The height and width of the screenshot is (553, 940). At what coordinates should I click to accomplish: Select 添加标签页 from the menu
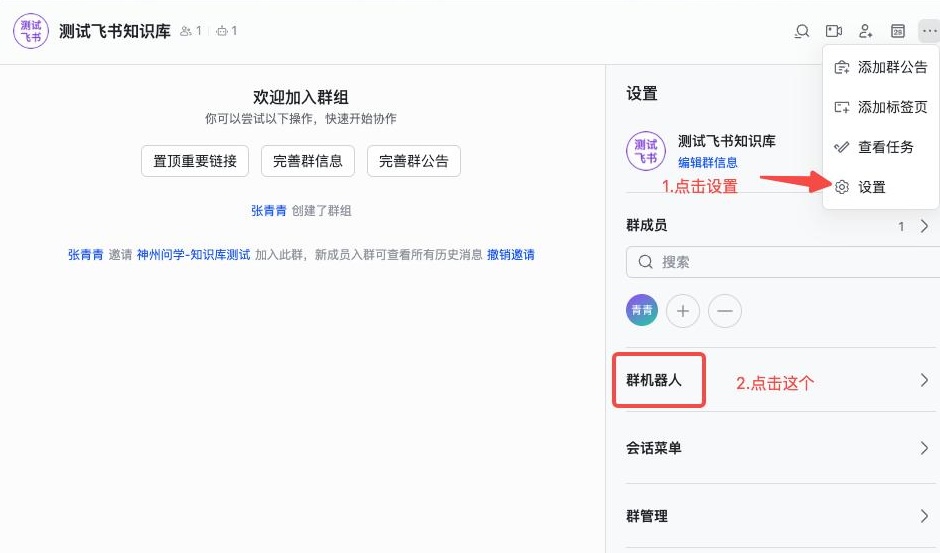881,107
